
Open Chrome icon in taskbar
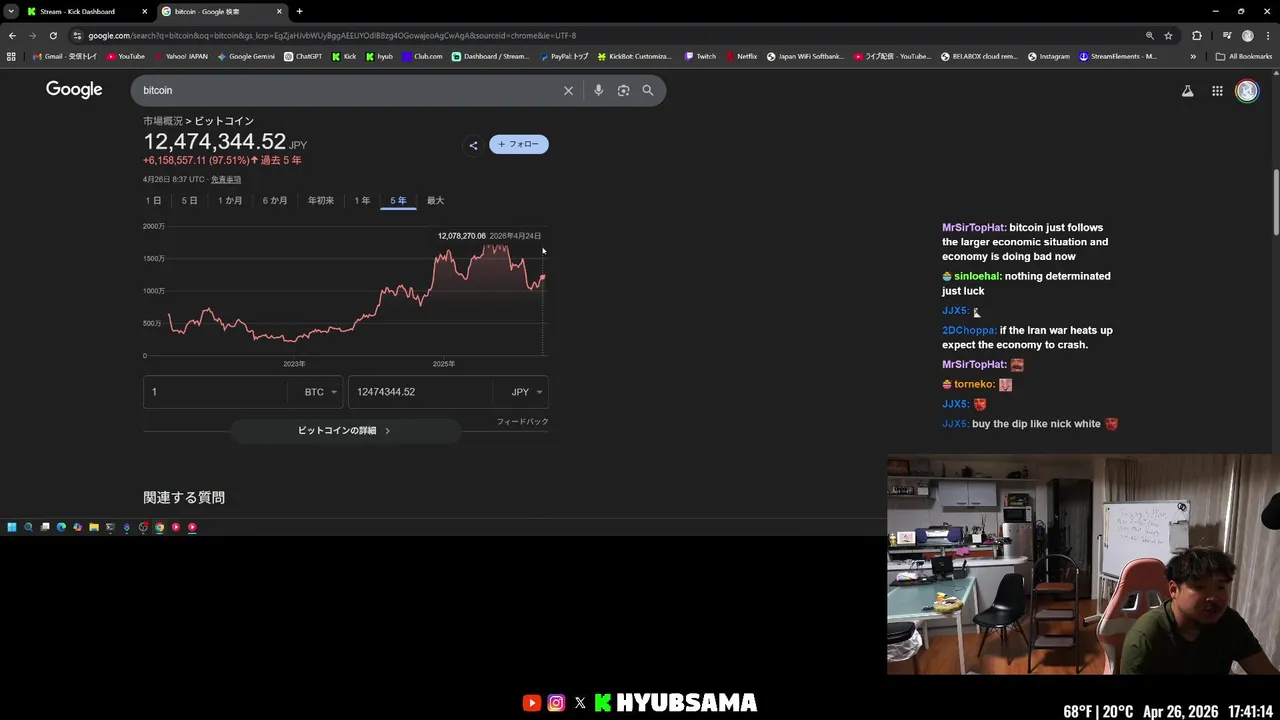(159, 527)
